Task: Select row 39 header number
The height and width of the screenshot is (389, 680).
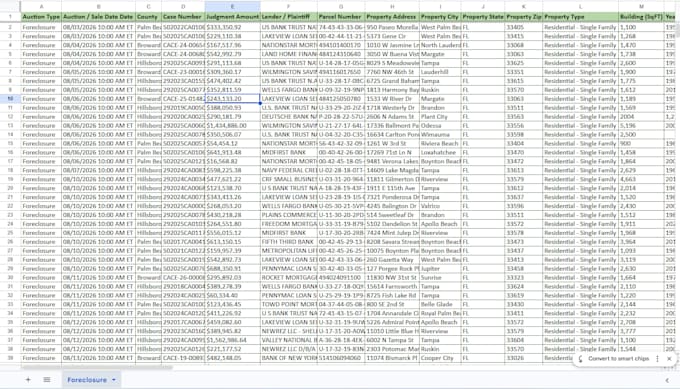Action: (10, 358)
